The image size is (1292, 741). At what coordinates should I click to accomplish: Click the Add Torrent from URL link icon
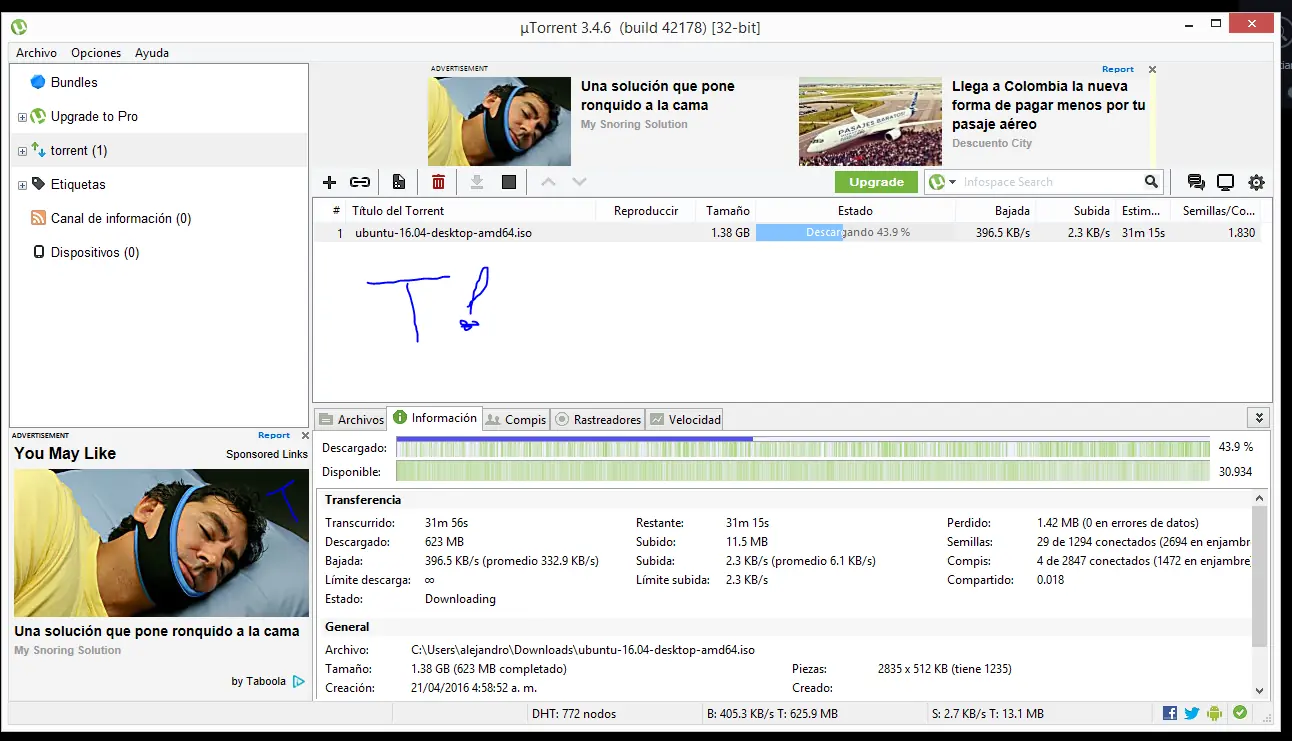tap(360, 182)
